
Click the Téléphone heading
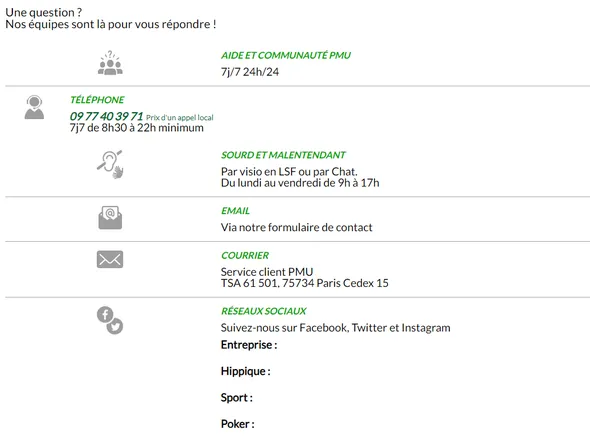[x=97, y=100]
